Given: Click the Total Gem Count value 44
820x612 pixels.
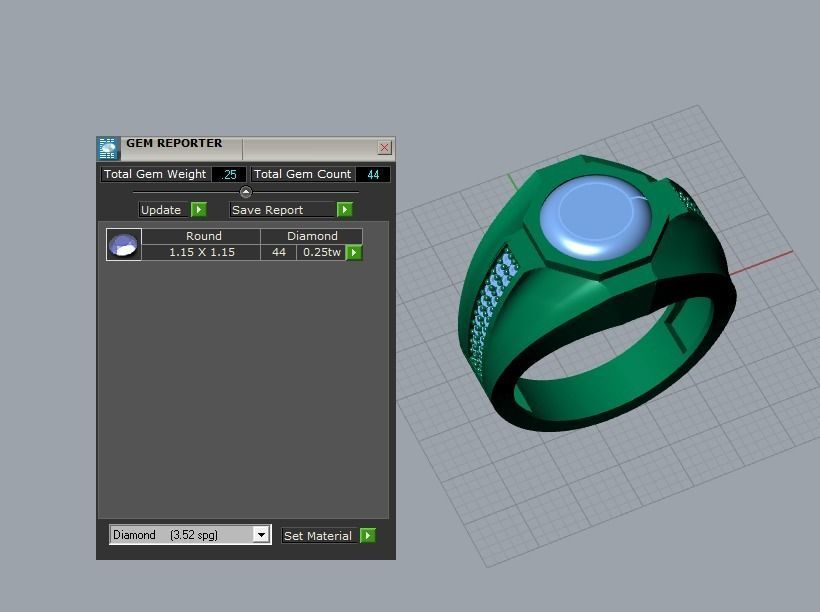Looking at the screenshot, I should click(x=373, y=174).
